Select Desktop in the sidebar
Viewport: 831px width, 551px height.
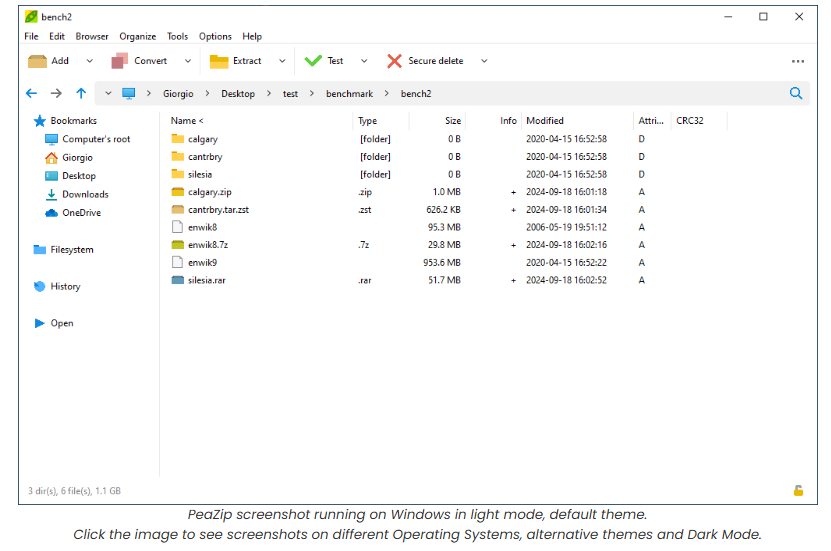click(x=79, y=176)
